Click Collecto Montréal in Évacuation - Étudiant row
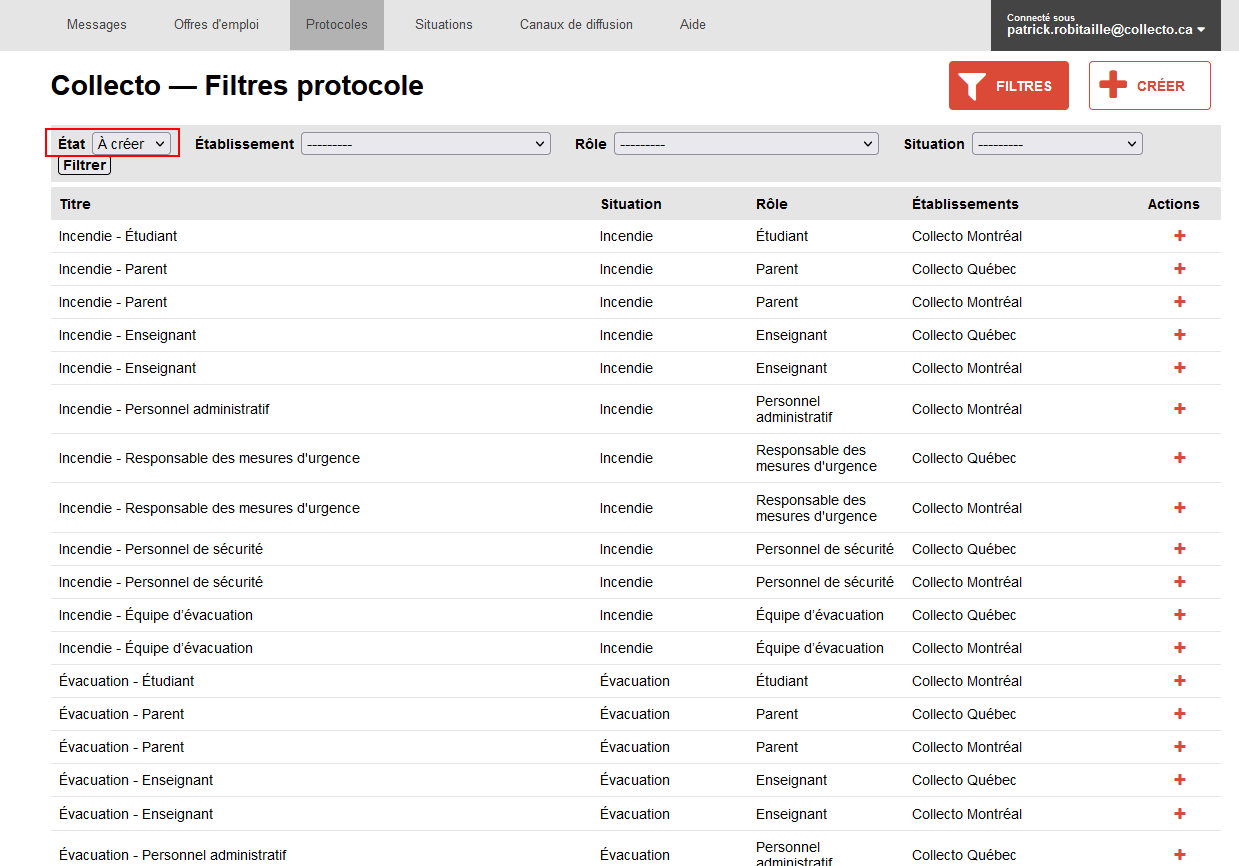The height and width of the screenshot is (866, 1239). click(967, 681)
